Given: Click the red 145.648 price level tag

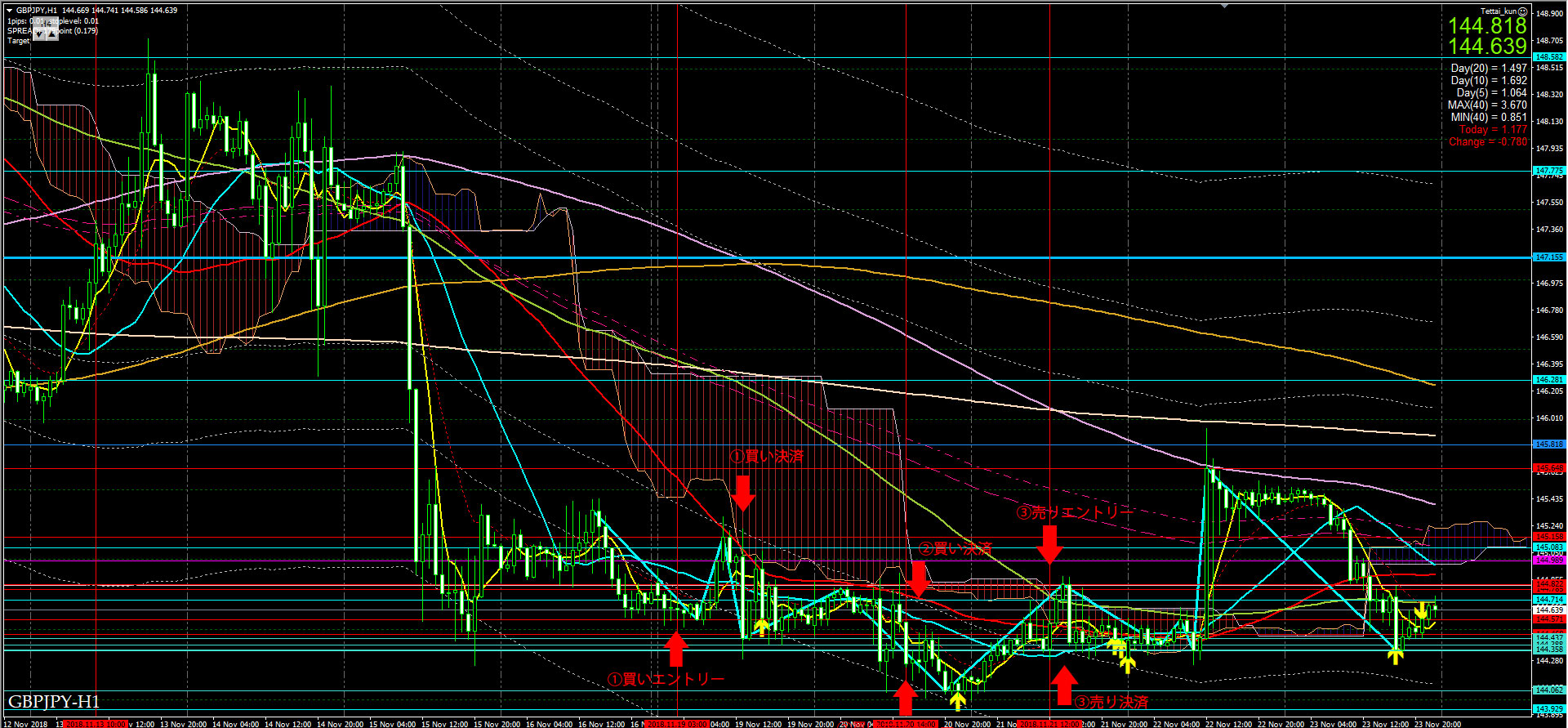Looking at the screenshot, I should pyautogui.click(x=1549, y=468).
